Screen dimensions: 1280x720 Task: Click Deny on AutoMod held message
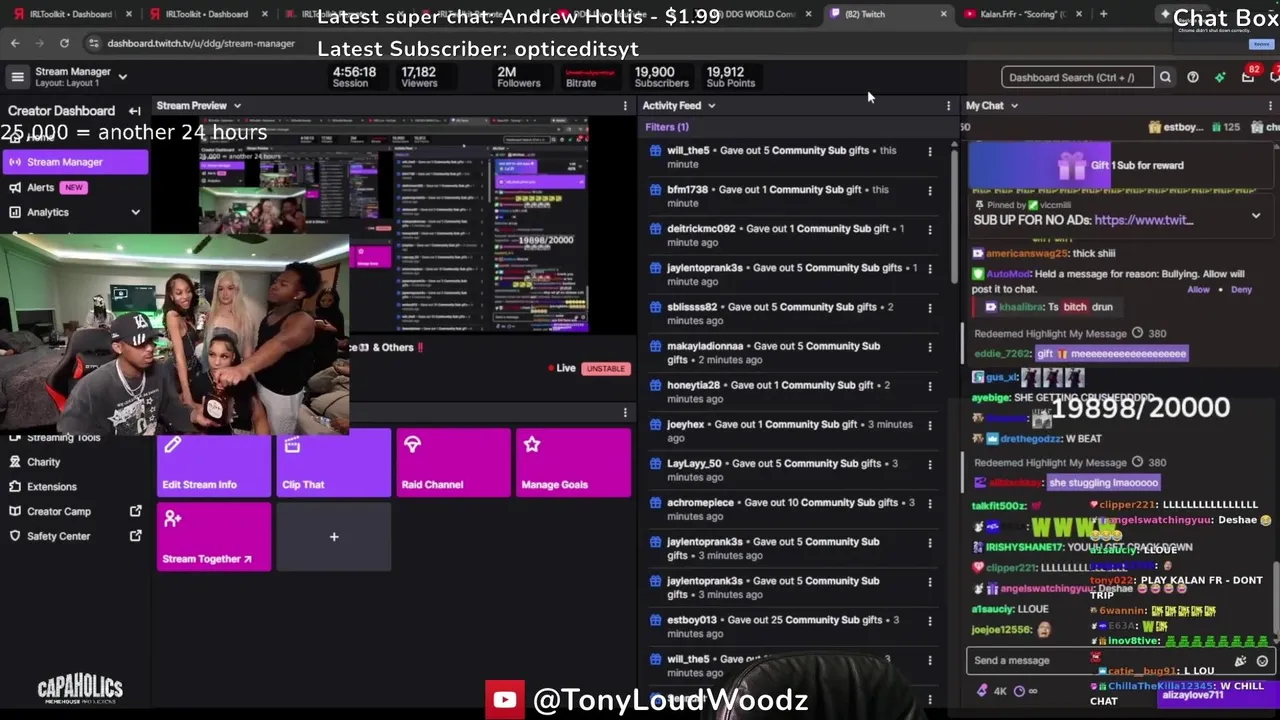click(1241, 290)
